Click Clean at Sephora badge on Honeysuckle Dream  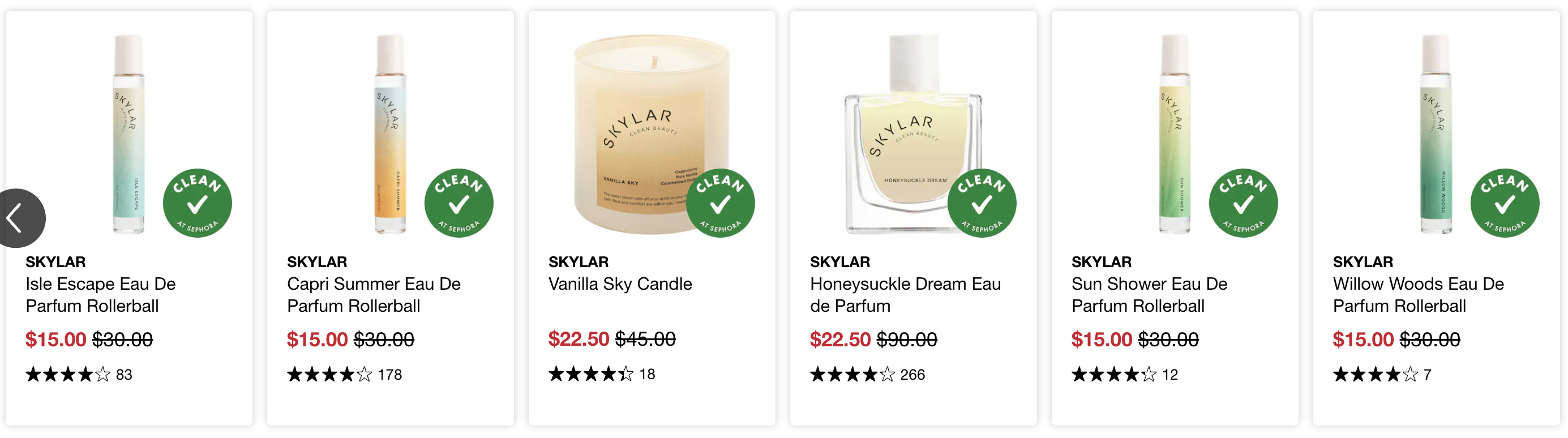coord(982,203)
